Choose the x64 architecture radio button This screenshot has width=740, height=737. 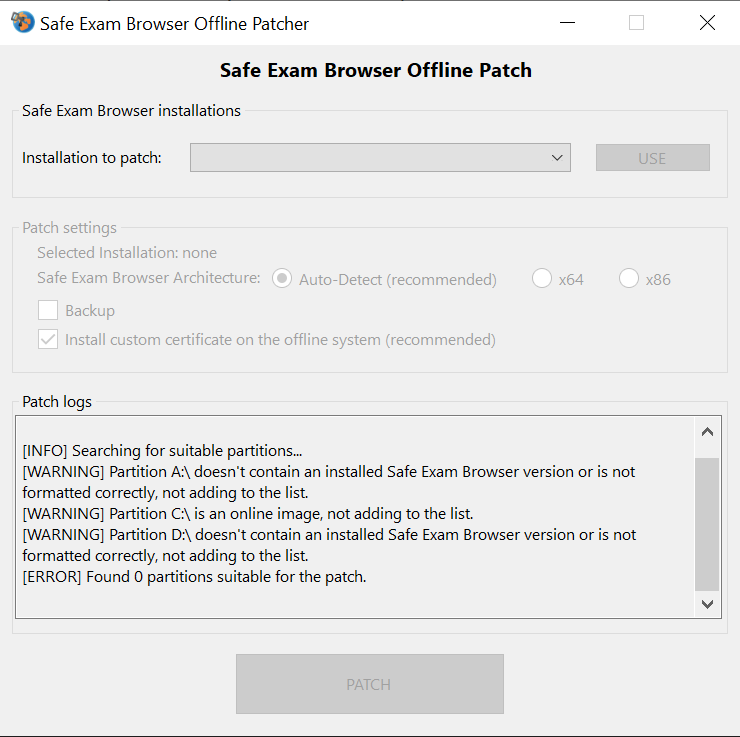tap(542, 279)
